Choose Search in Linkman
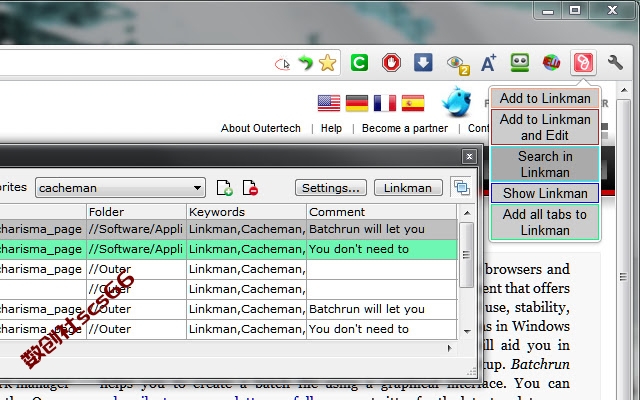The height and width of the screenshot is (400, 640). tap(545, 164)
